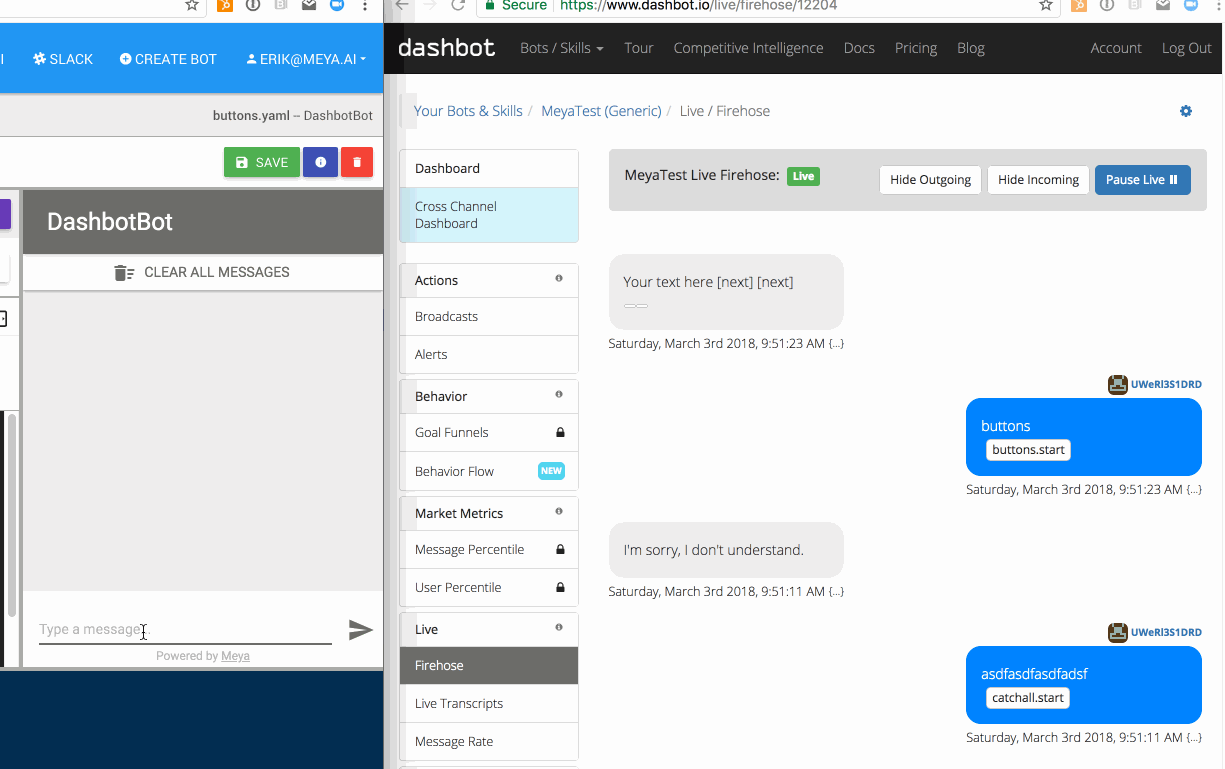Log Out of Dashbot
1225x769 pixels.
pyautogui.click(x=1187, y=48)
